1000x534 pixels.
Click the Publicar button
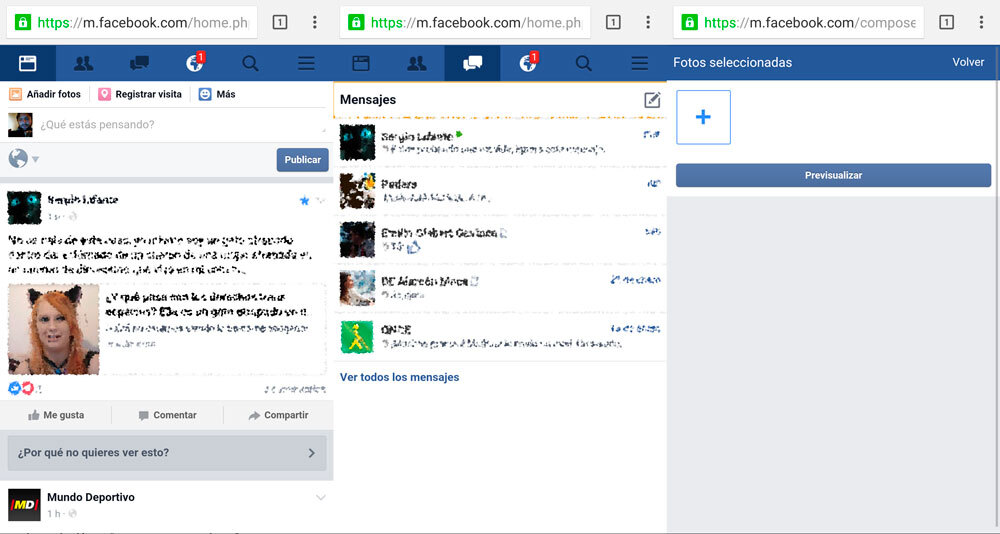pos(302,160)
